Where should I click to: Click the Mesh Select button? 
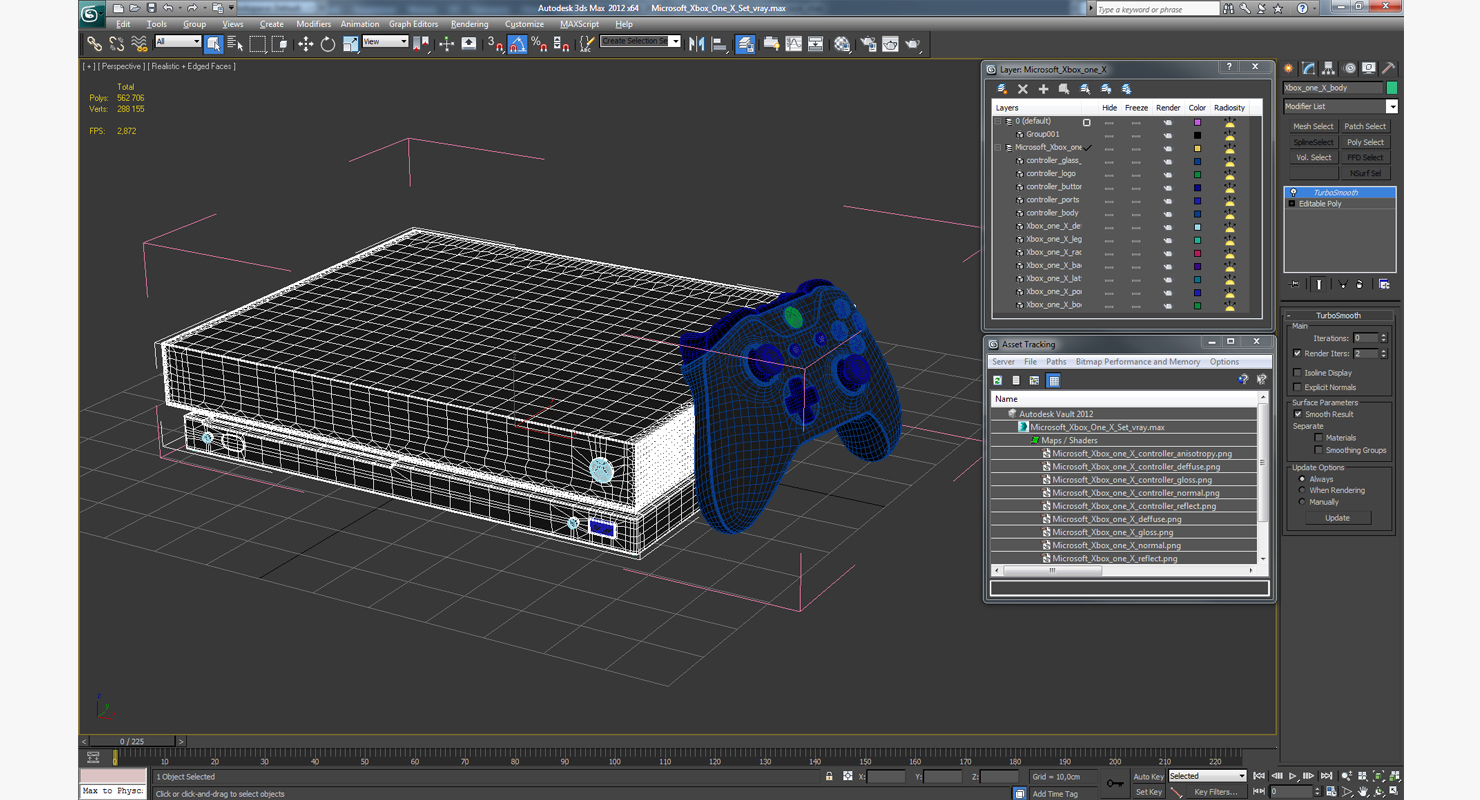(1313, 127)
